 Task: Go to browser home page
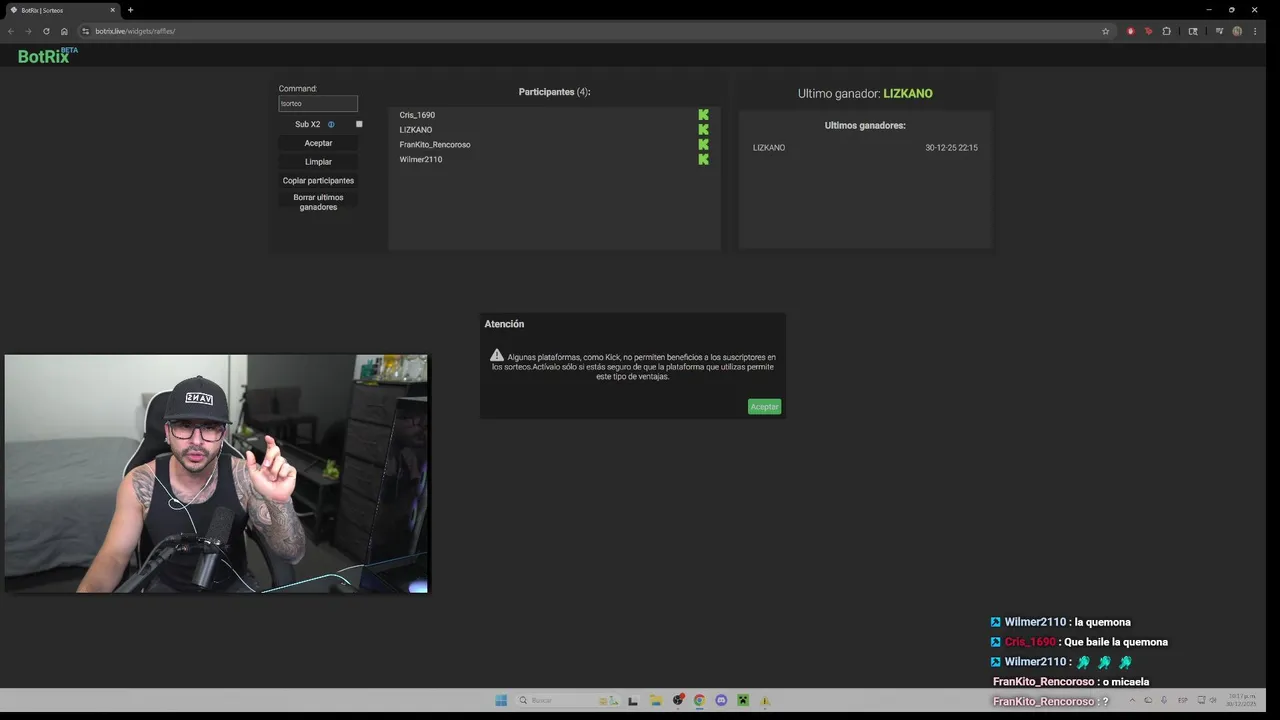click(64, 31)
